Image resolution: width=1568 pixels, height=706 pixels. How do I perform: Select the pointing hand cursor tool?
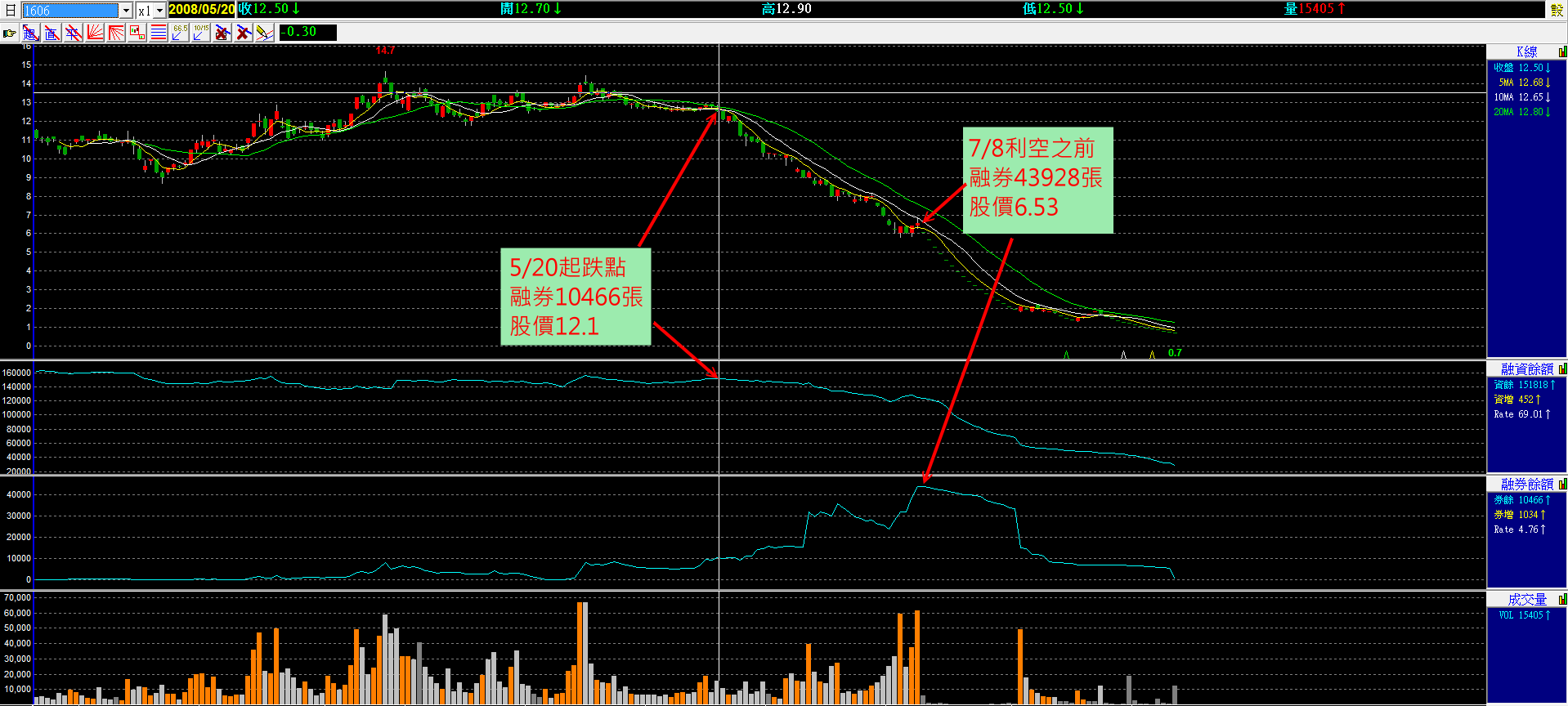(9, 33)
